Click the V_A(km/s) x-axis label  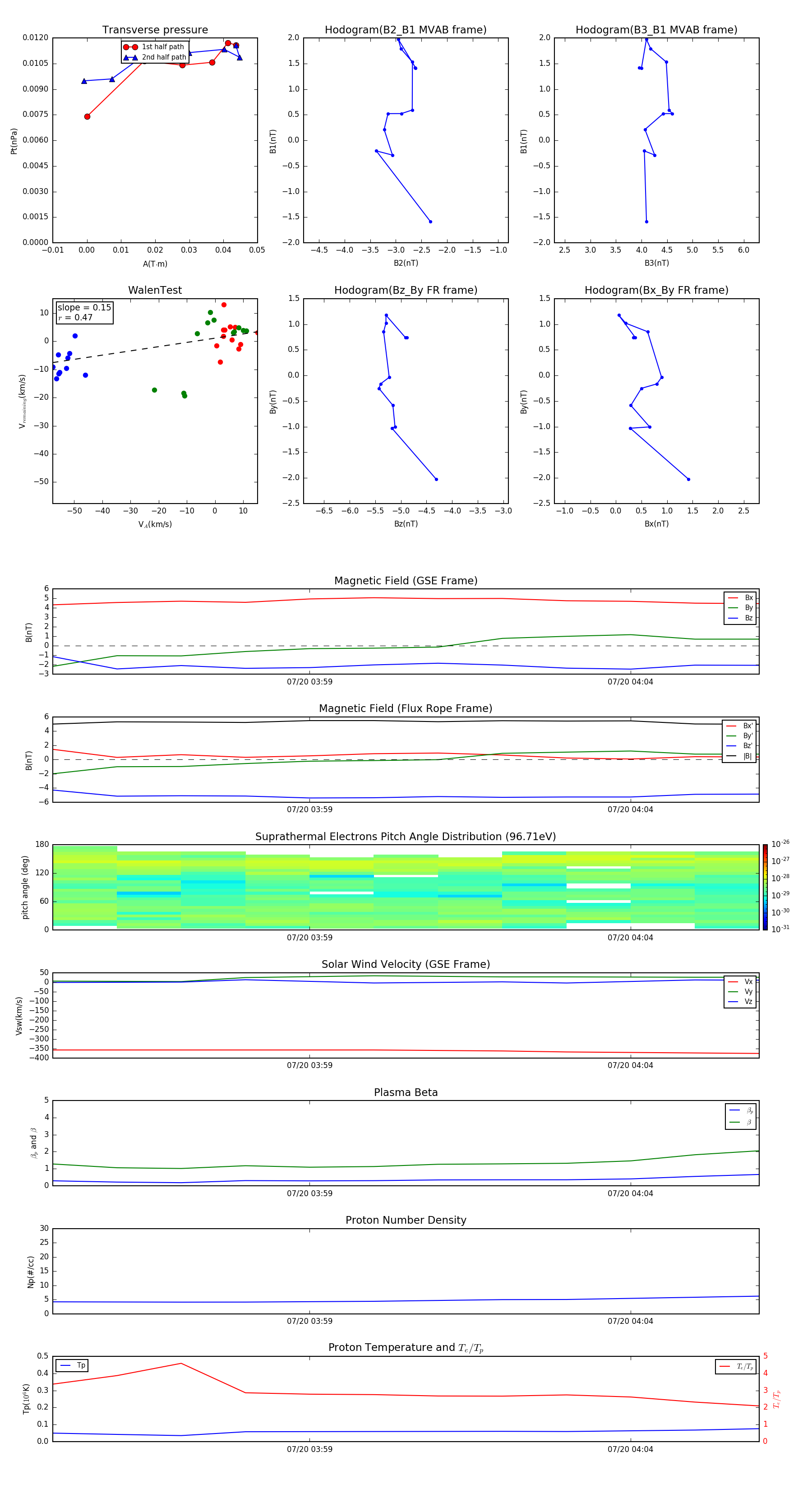(155, 525)
